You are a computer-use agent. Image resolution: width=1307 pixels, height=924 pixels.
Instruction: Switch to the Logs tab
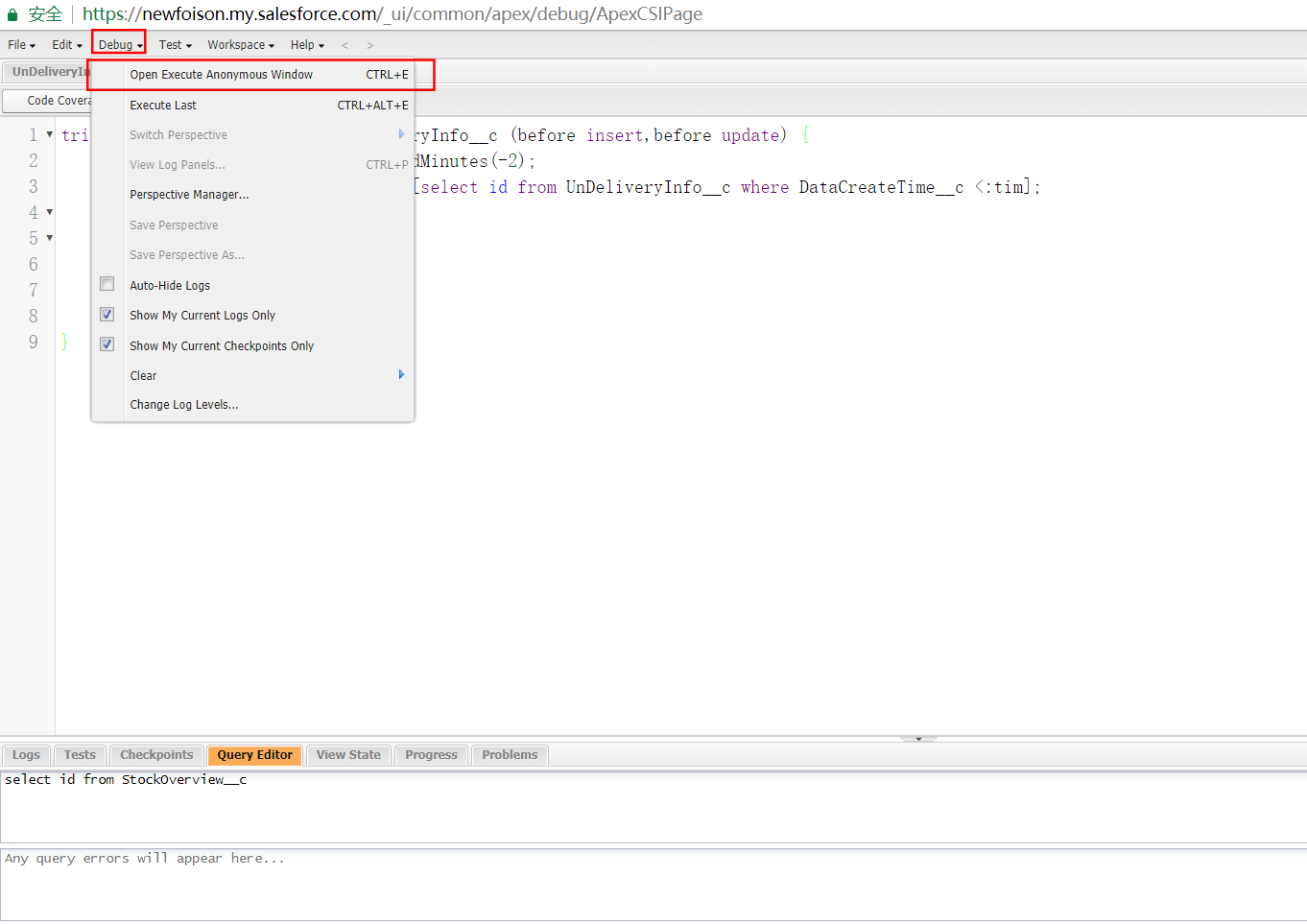click(26, 755)
